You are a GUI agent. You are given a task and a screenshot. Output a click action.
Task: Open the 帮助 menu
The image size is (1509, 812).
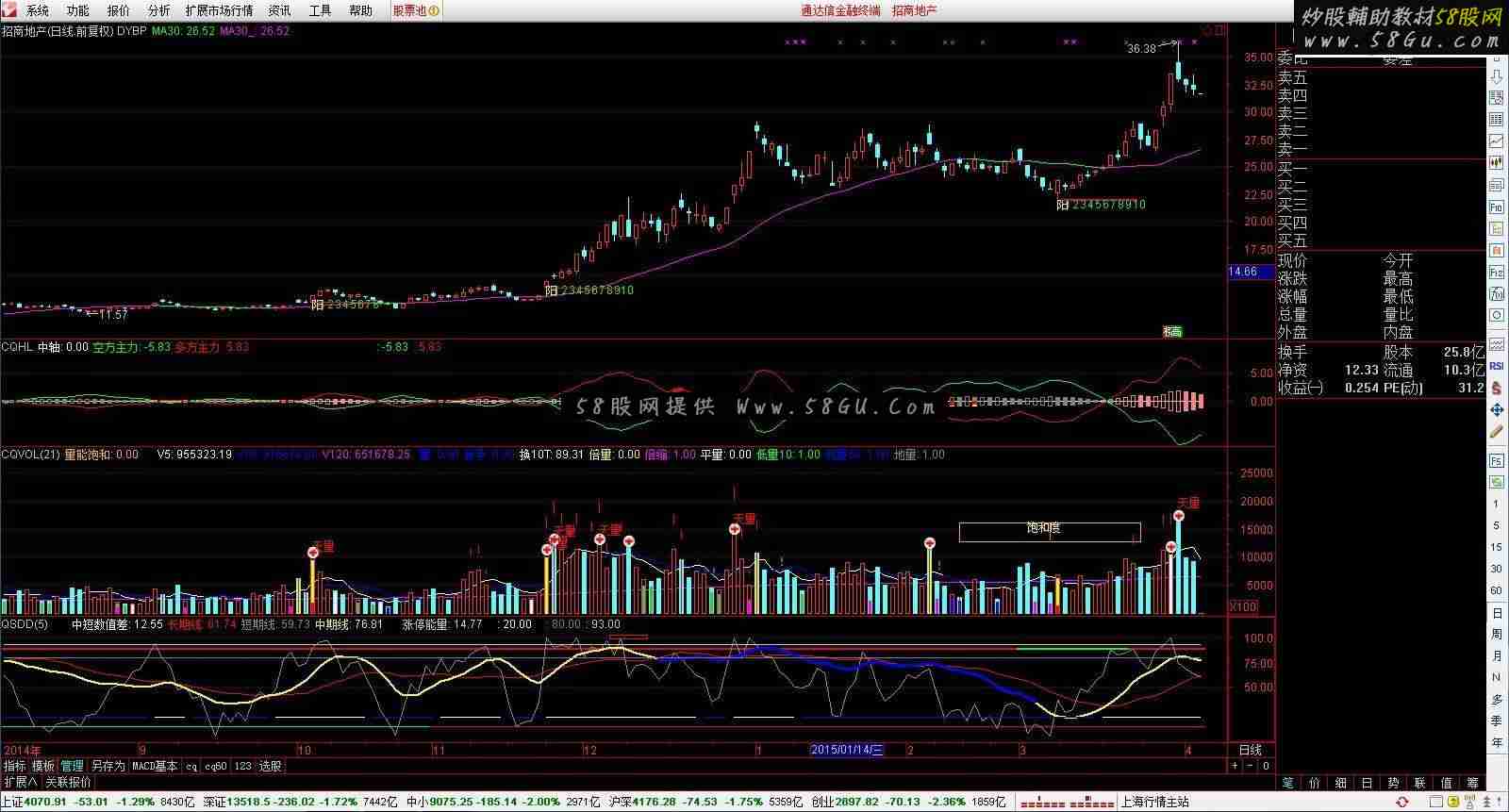coord(360,10)
